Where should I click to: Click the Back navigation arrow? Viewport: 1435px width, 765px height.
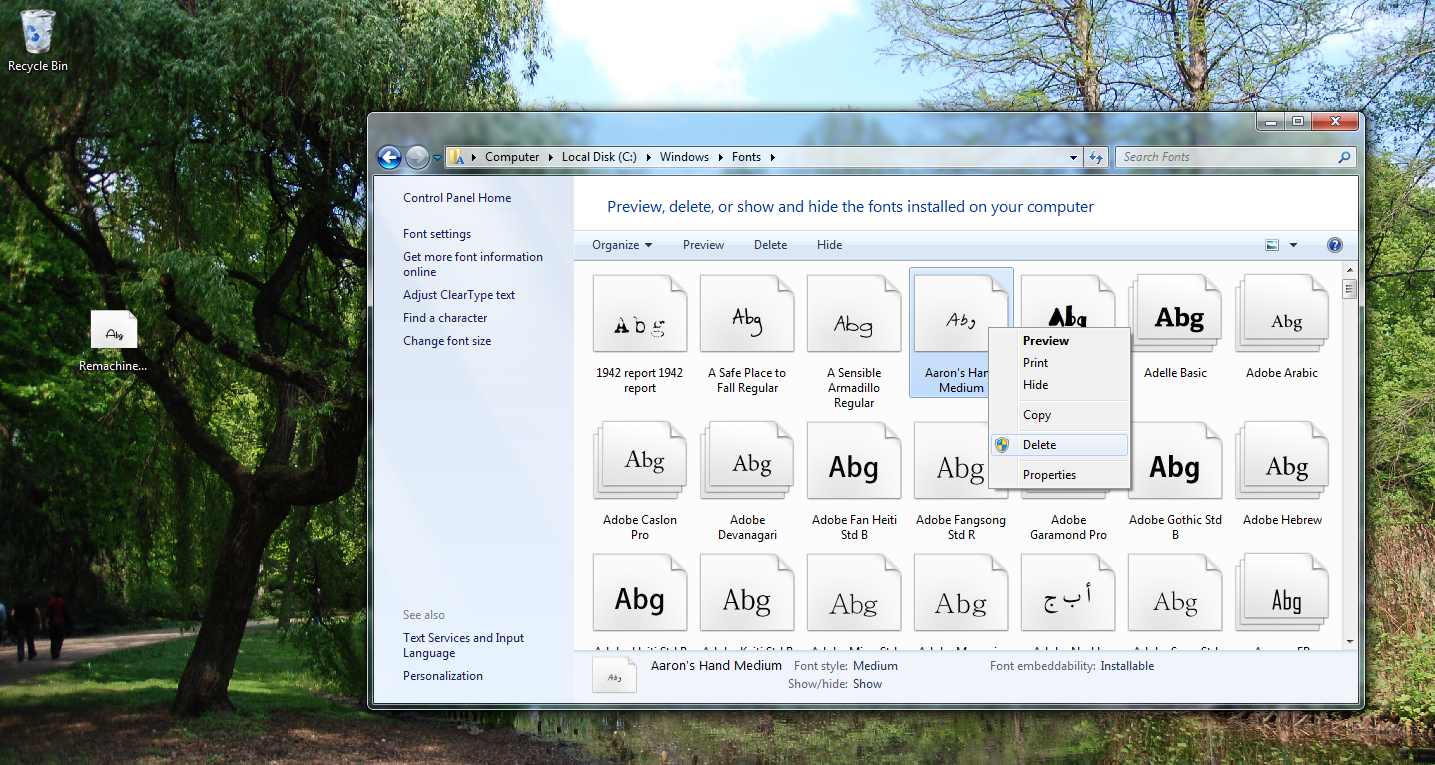[x=389, y=157]
